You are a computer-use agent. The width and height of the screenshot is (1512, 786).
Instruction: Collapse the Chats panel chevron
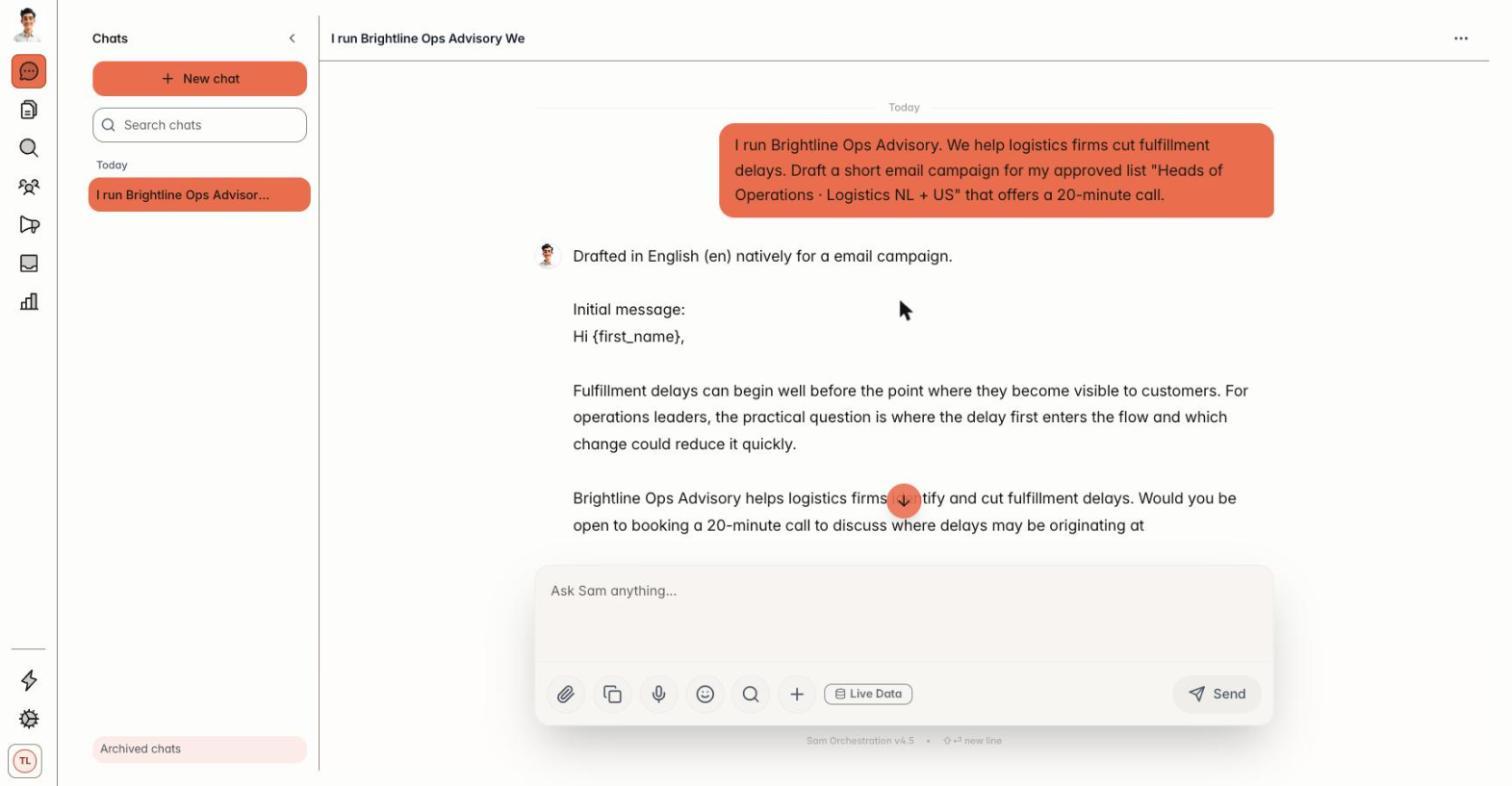(x=292, y=38)
